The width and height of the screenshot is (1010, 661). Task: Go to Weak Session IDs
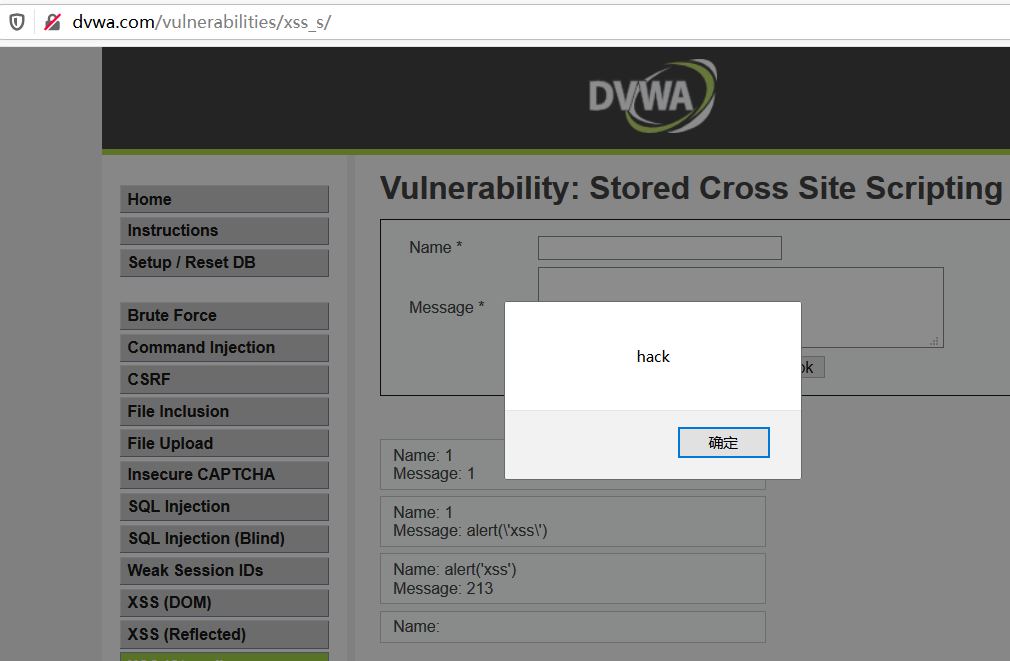(x=224, y=571)
